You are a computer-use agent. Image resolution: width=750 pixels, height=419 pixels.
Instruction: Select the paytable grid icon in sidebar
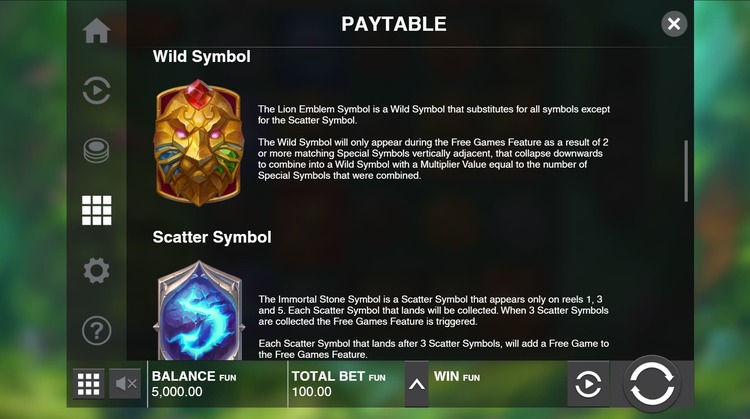coord(96,210)
